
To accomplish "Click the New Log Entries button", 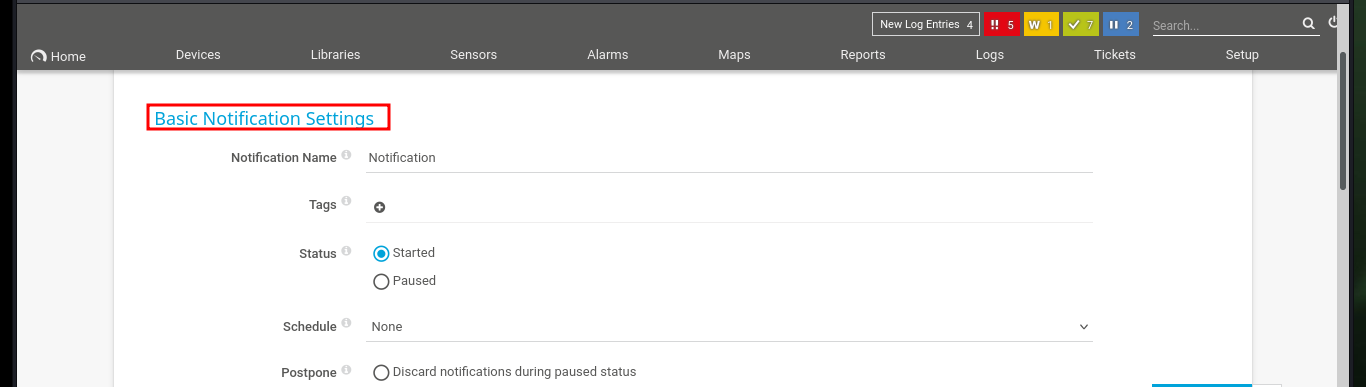I will pyautogui.click(x=926, y=24).
